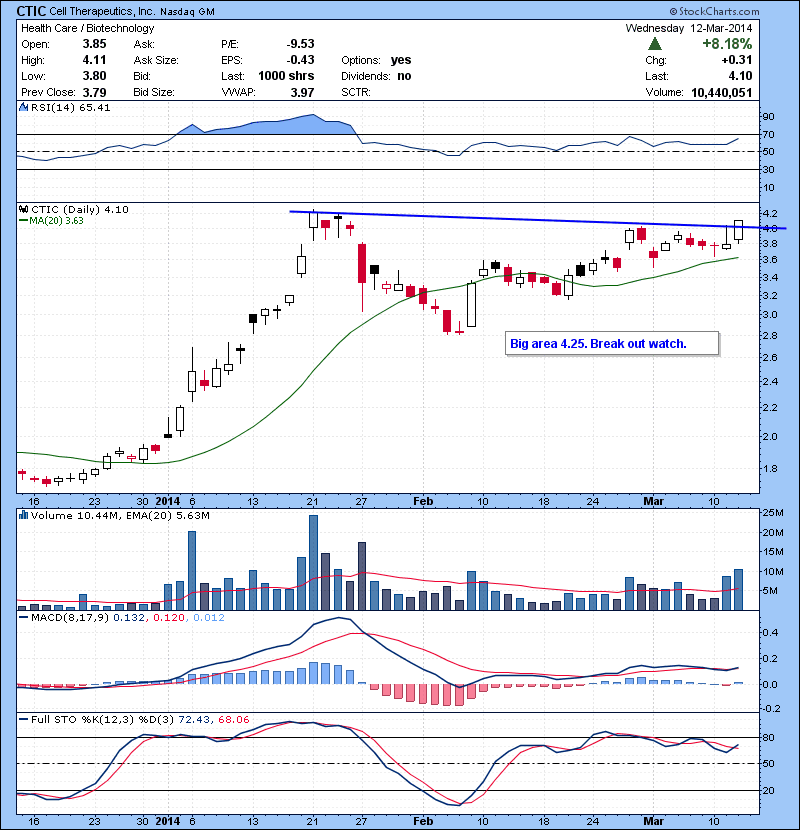
Task: Click the Mar label under the price chart
Action: [x=653, y=501]
